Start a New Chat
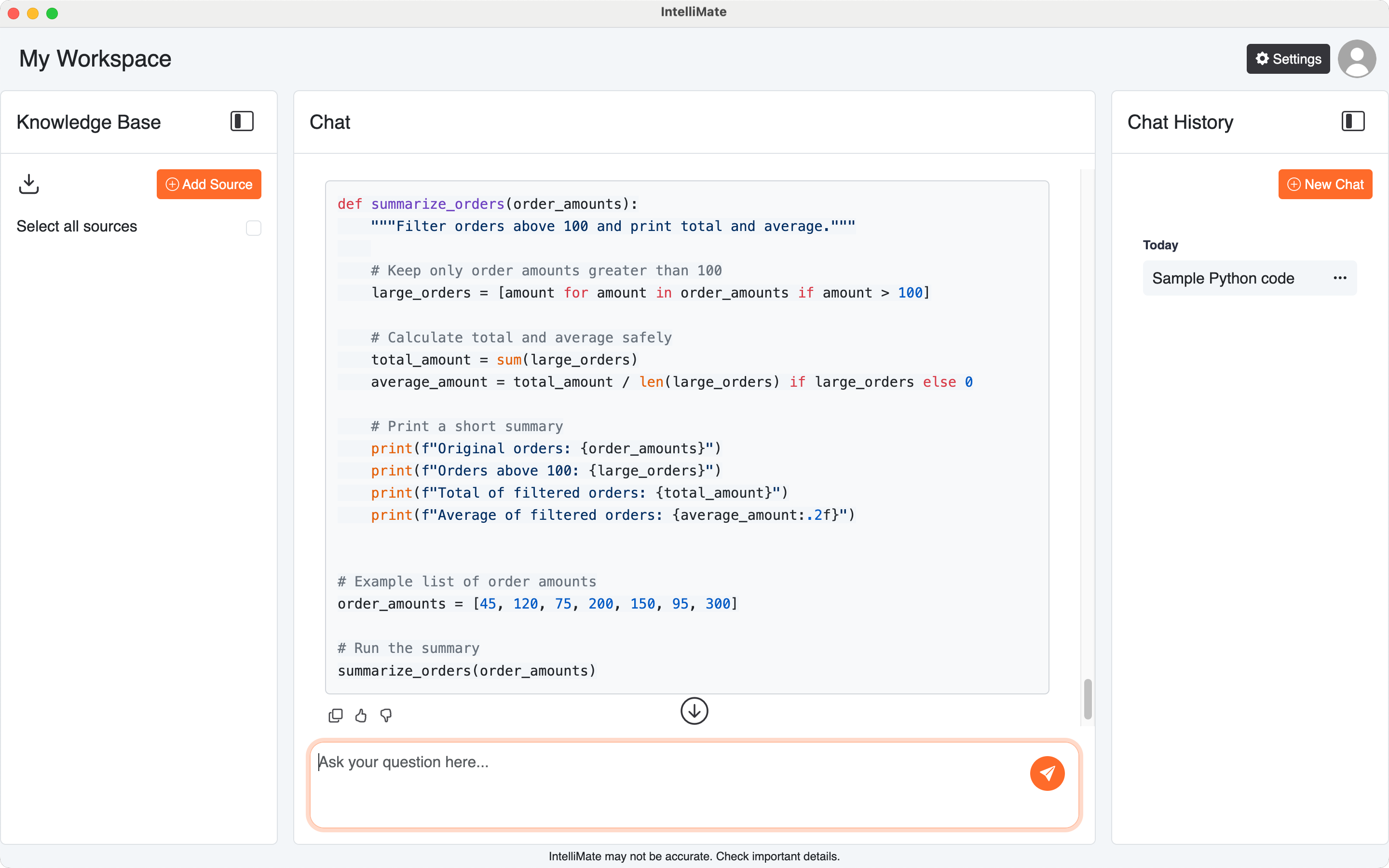 coord(1325,184)
